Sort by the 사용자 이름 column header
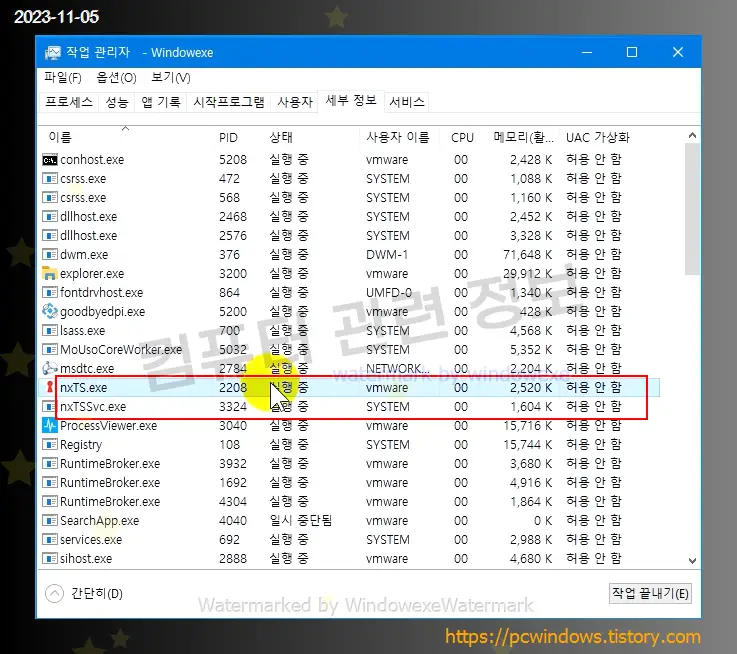 (398, 138)
